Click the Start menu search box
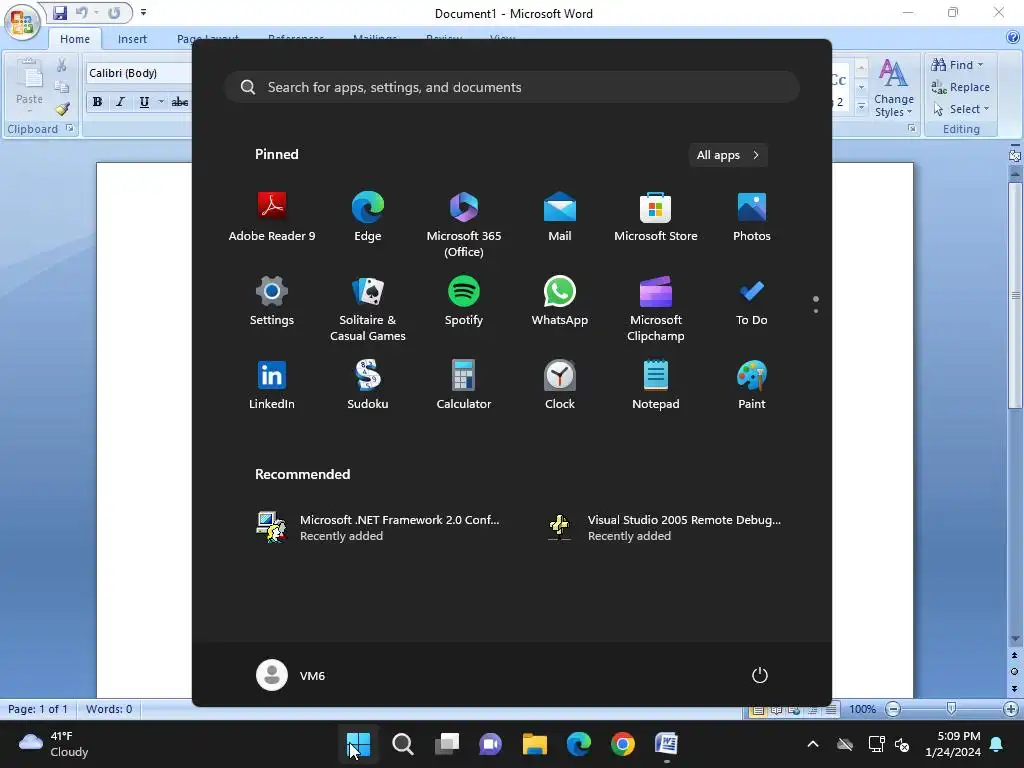This screenshot has width=1024, height=768. tap(512, 87)
